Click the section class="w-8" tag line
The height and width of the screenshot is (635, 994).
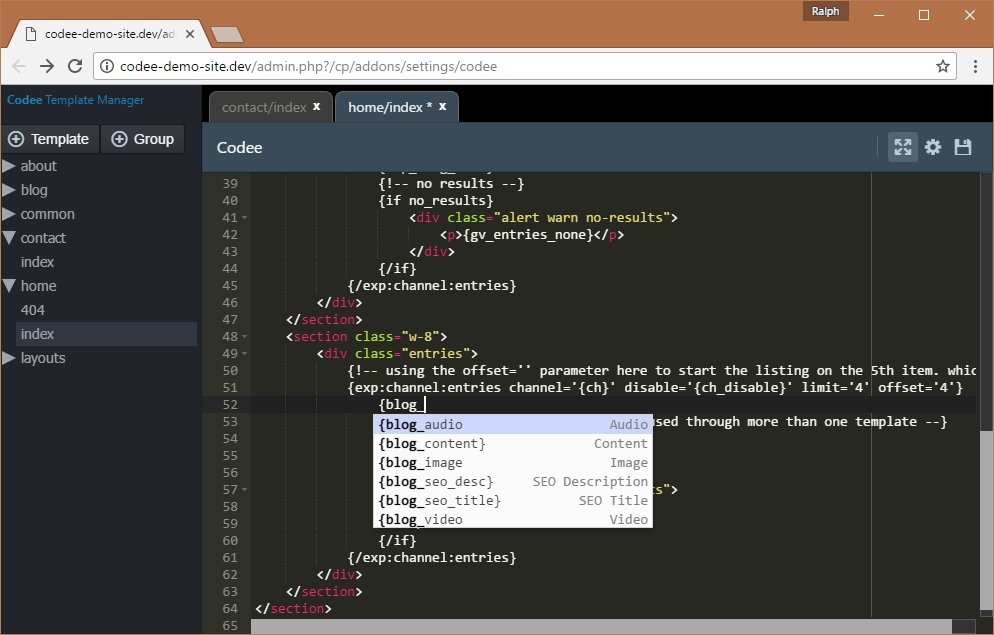366,337
